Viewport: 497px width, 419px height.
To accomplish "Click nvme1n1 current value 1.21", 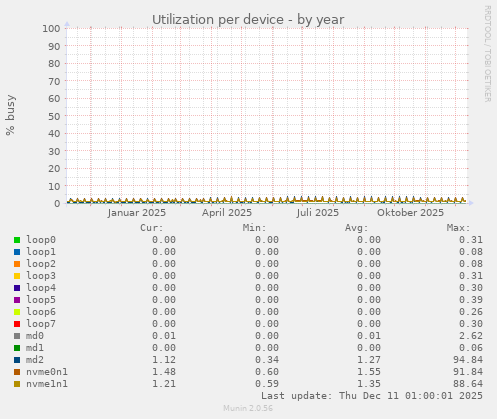I will (x=164, y=384).
